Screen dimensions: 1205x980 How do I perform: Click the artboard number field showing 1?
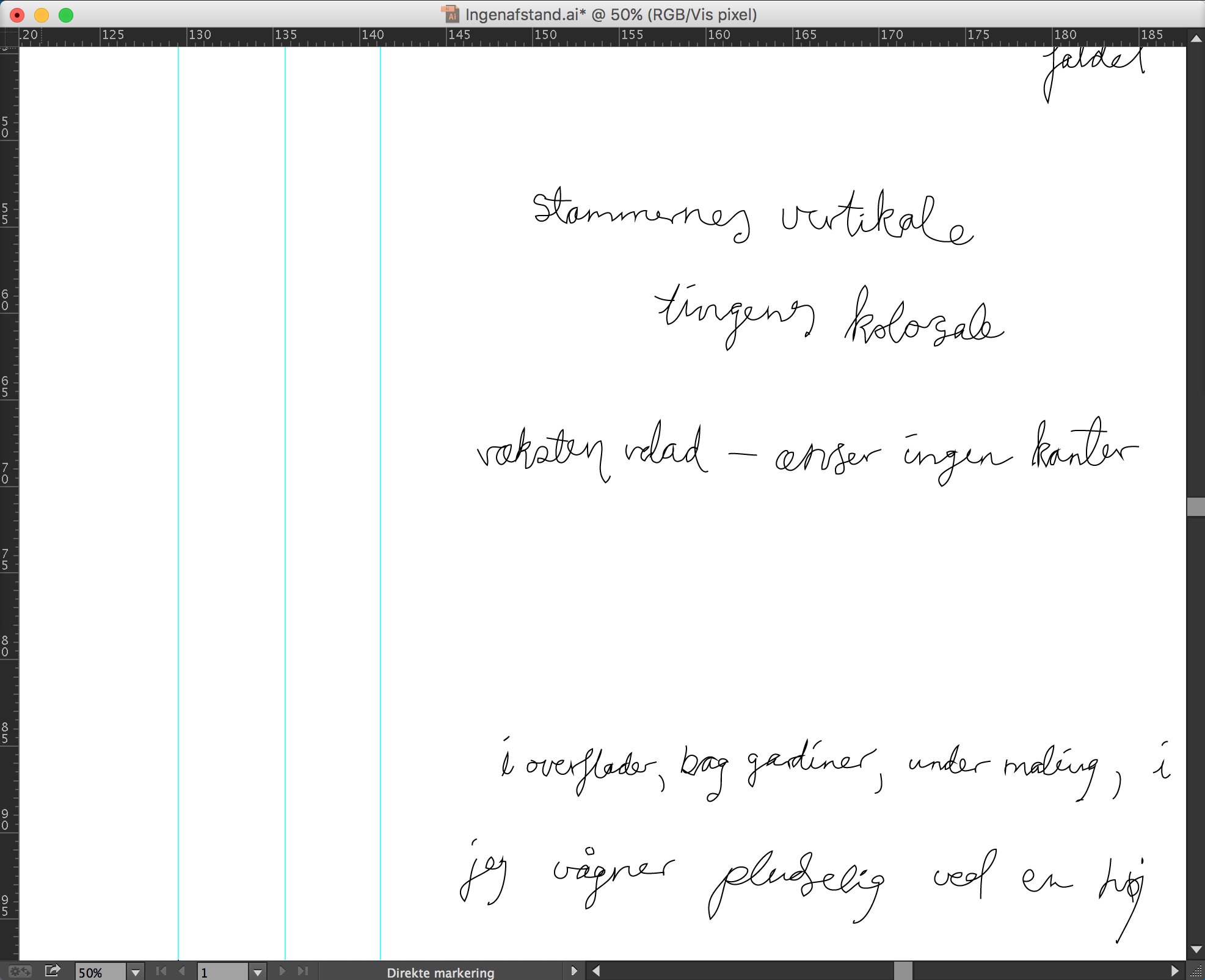[x=222, y=972]
